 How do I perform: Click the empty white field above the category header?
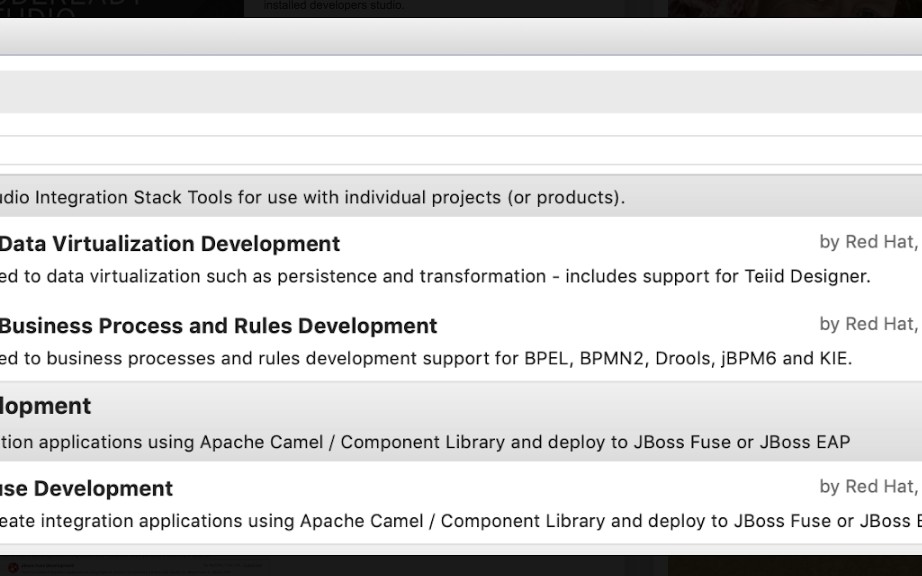point(460,150)
